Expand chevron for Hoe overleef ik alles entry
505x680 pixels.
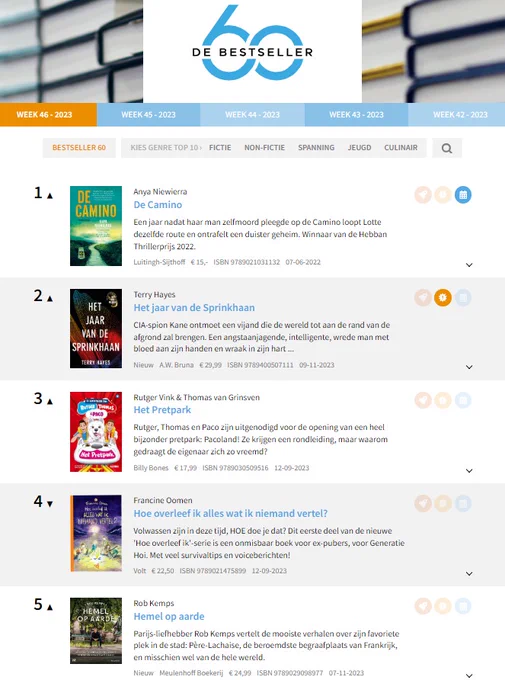[469, 574]
